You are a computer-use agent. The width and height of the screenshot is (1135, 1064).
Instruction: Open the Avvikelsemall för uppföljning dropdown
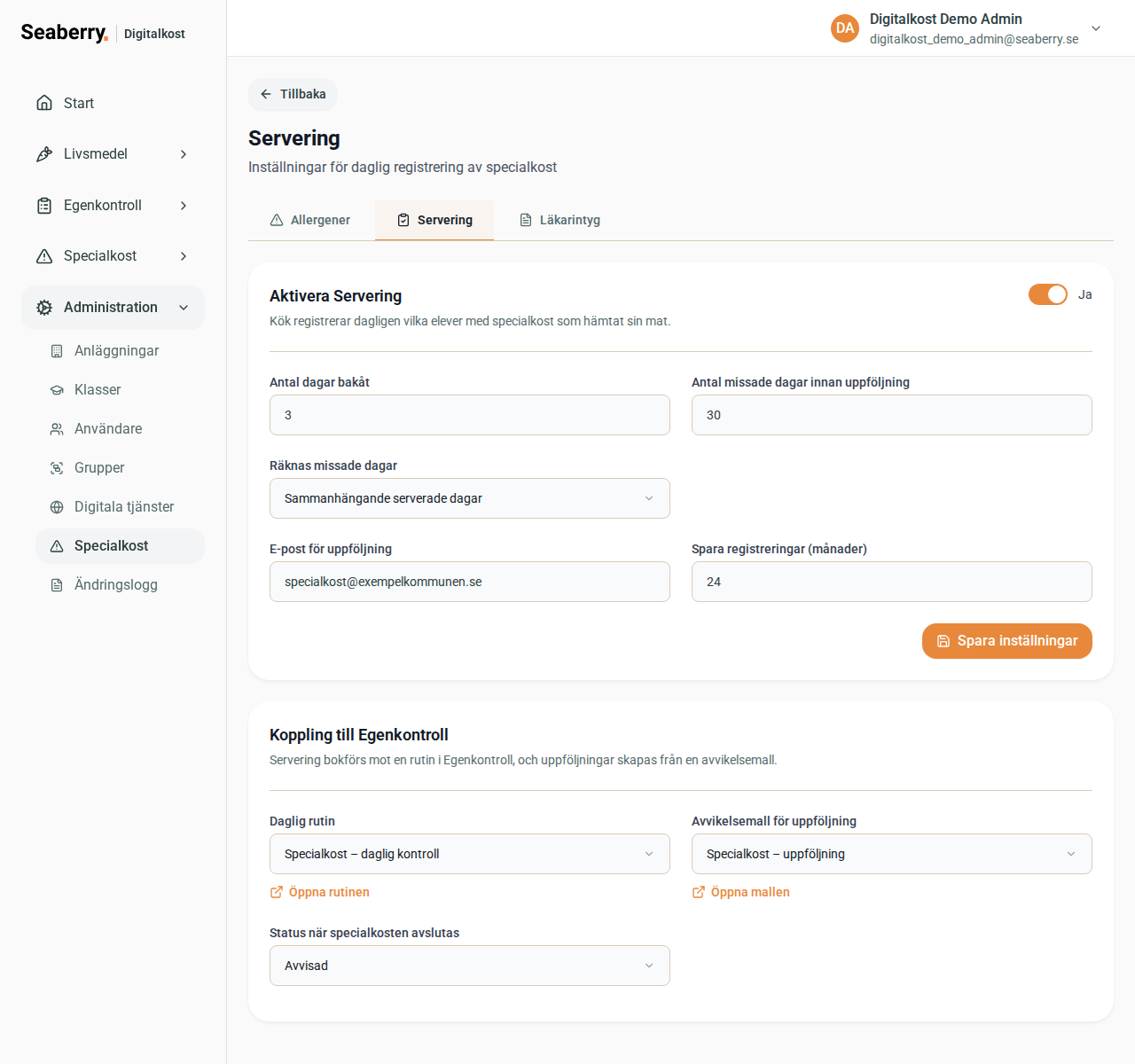(892, 854)
